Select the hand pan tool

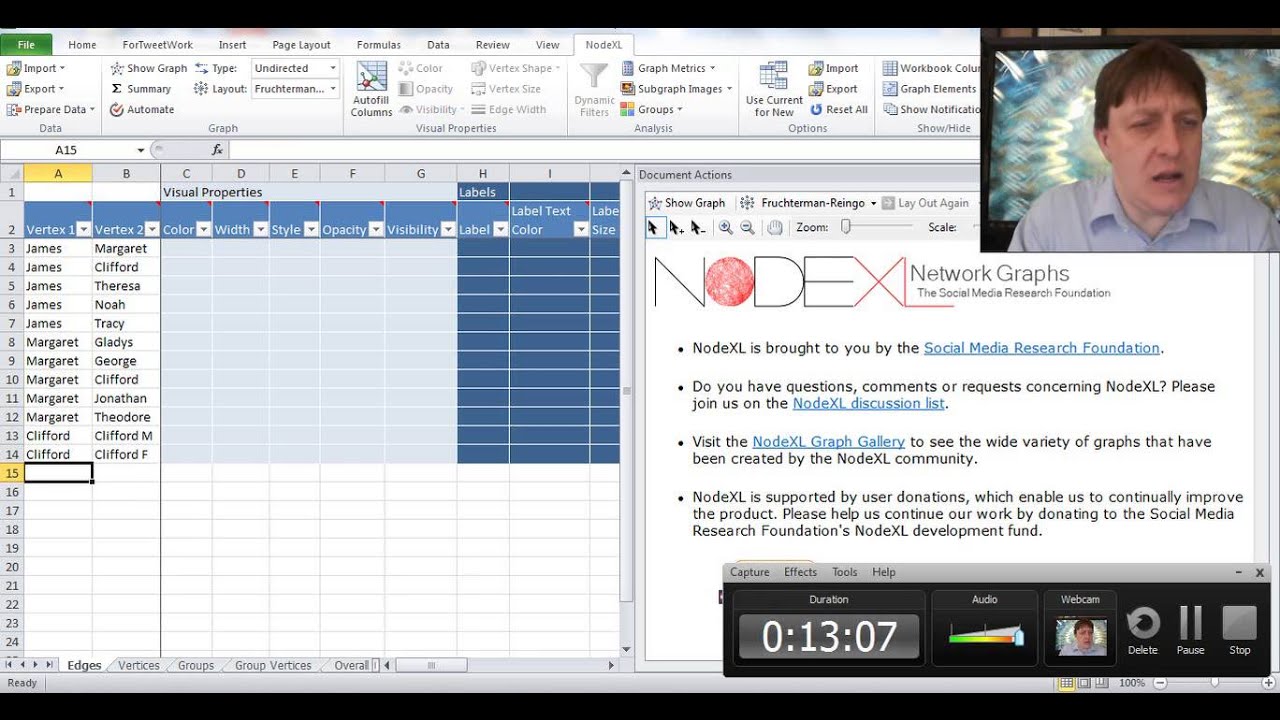coord(775,228)
